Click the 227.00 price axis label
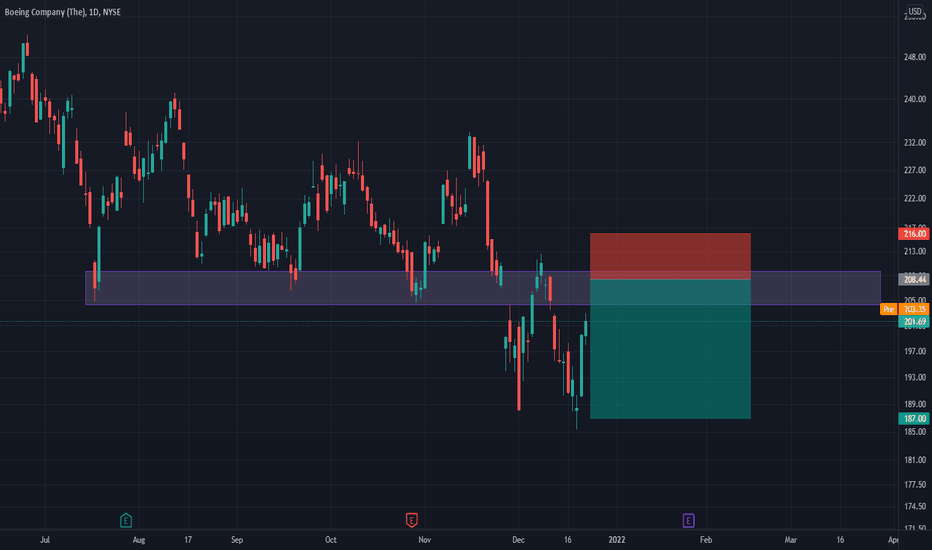Viewport: 932px width, 550px height. coord(915,170)
